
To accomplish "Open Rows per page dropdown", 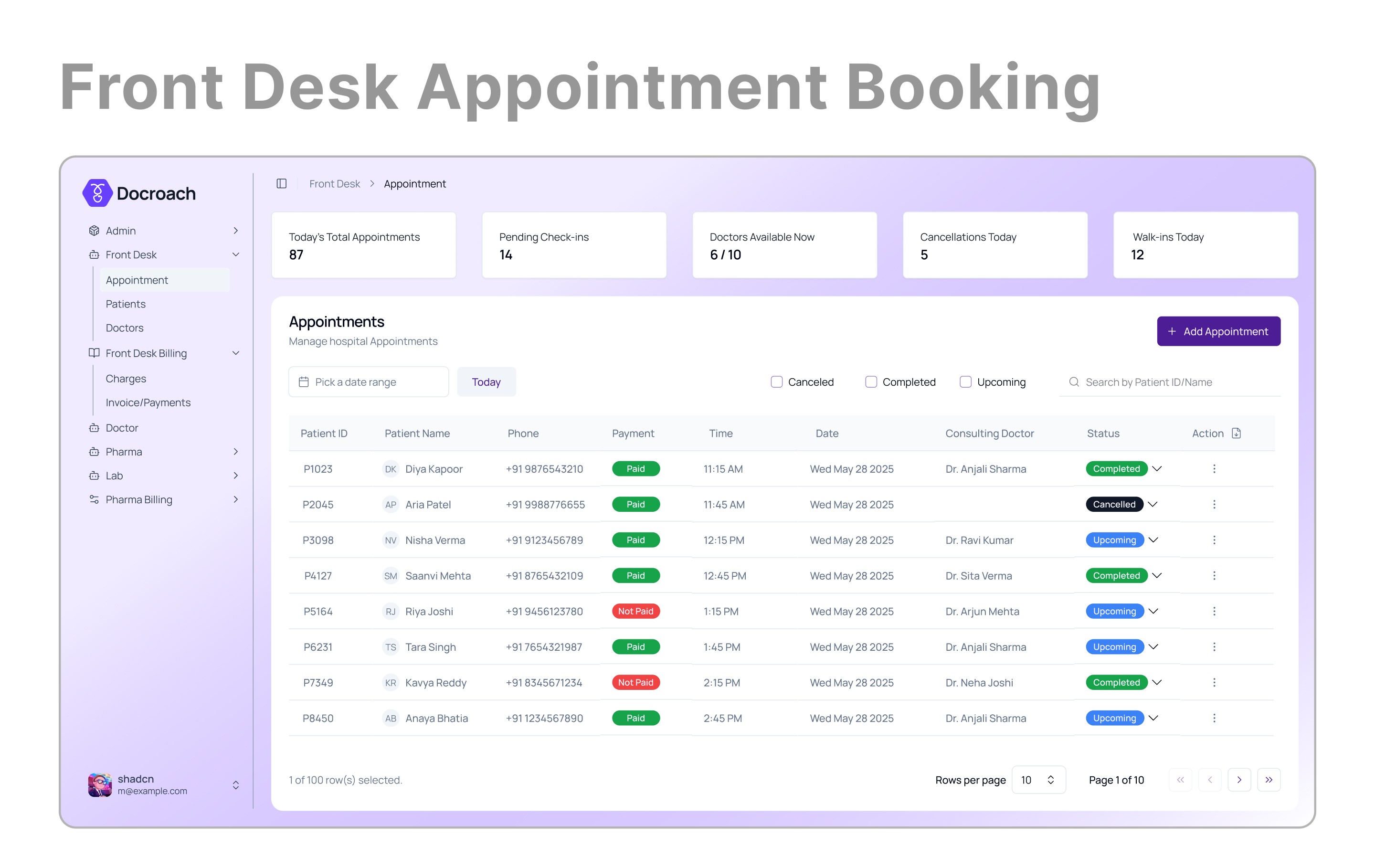I will 1037,780.
